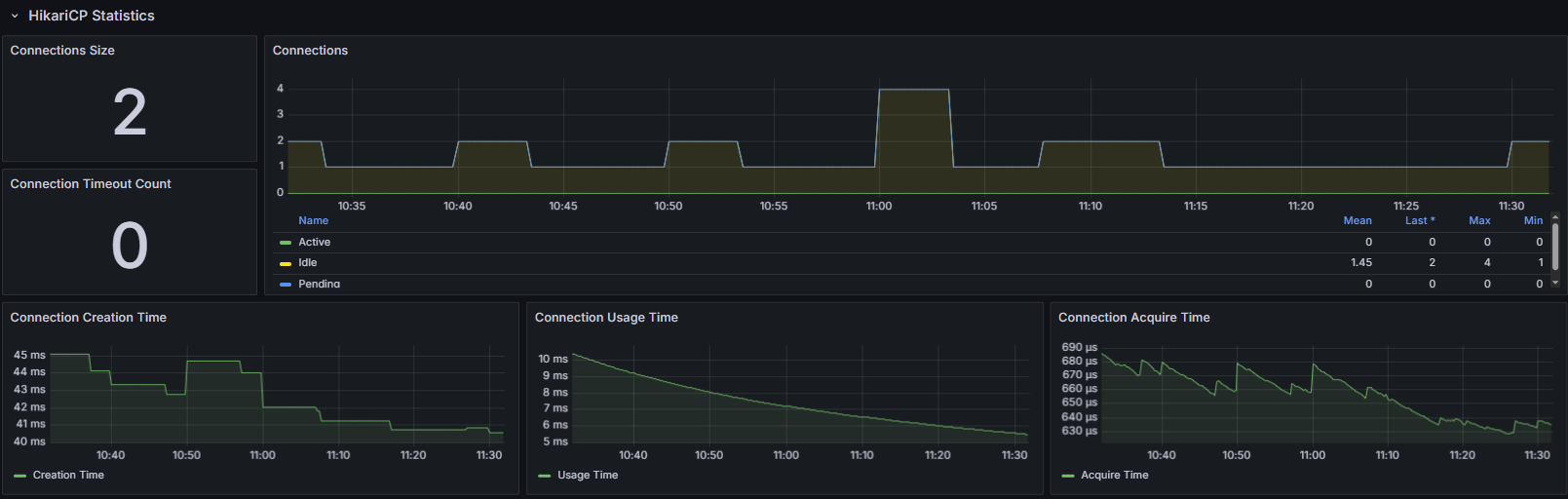Sort legend by the Mean column
Image resolution: width=1568 pixels, height=499 pixels.
pos(1357,221)
